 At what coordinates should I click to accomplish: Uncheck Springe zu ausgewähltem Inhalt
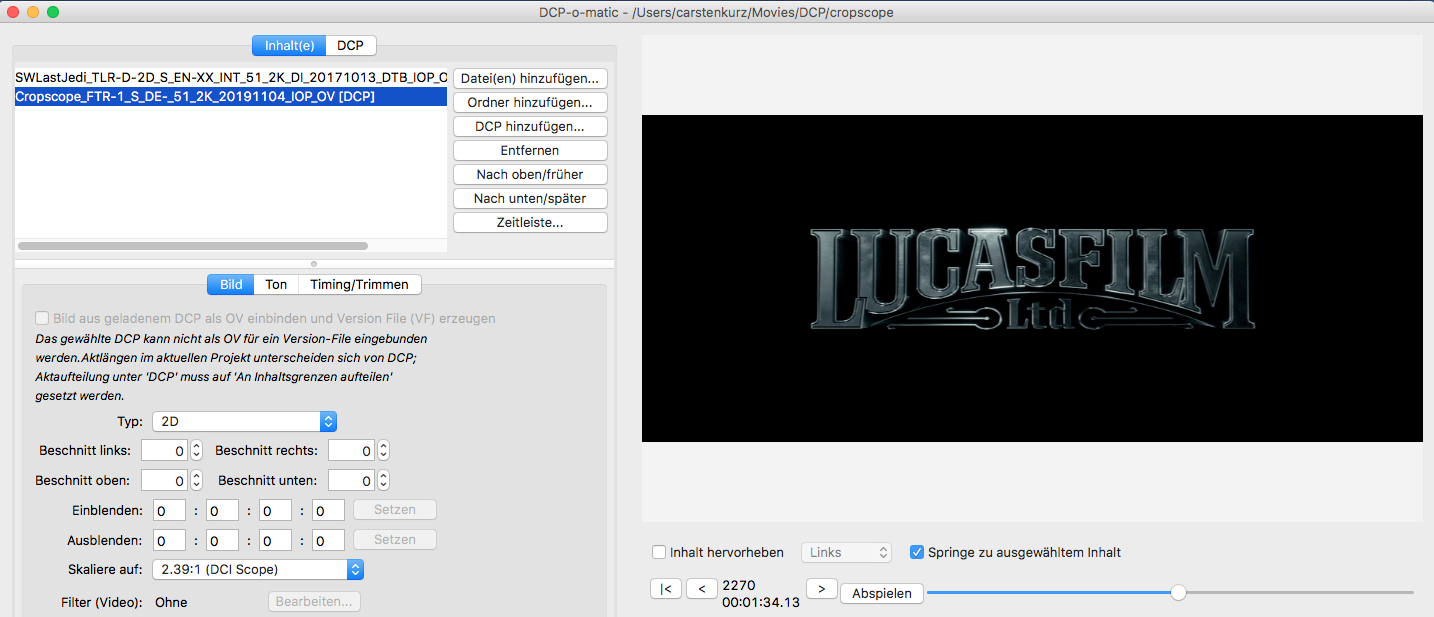pyautogui.click(x=917, y=552)
